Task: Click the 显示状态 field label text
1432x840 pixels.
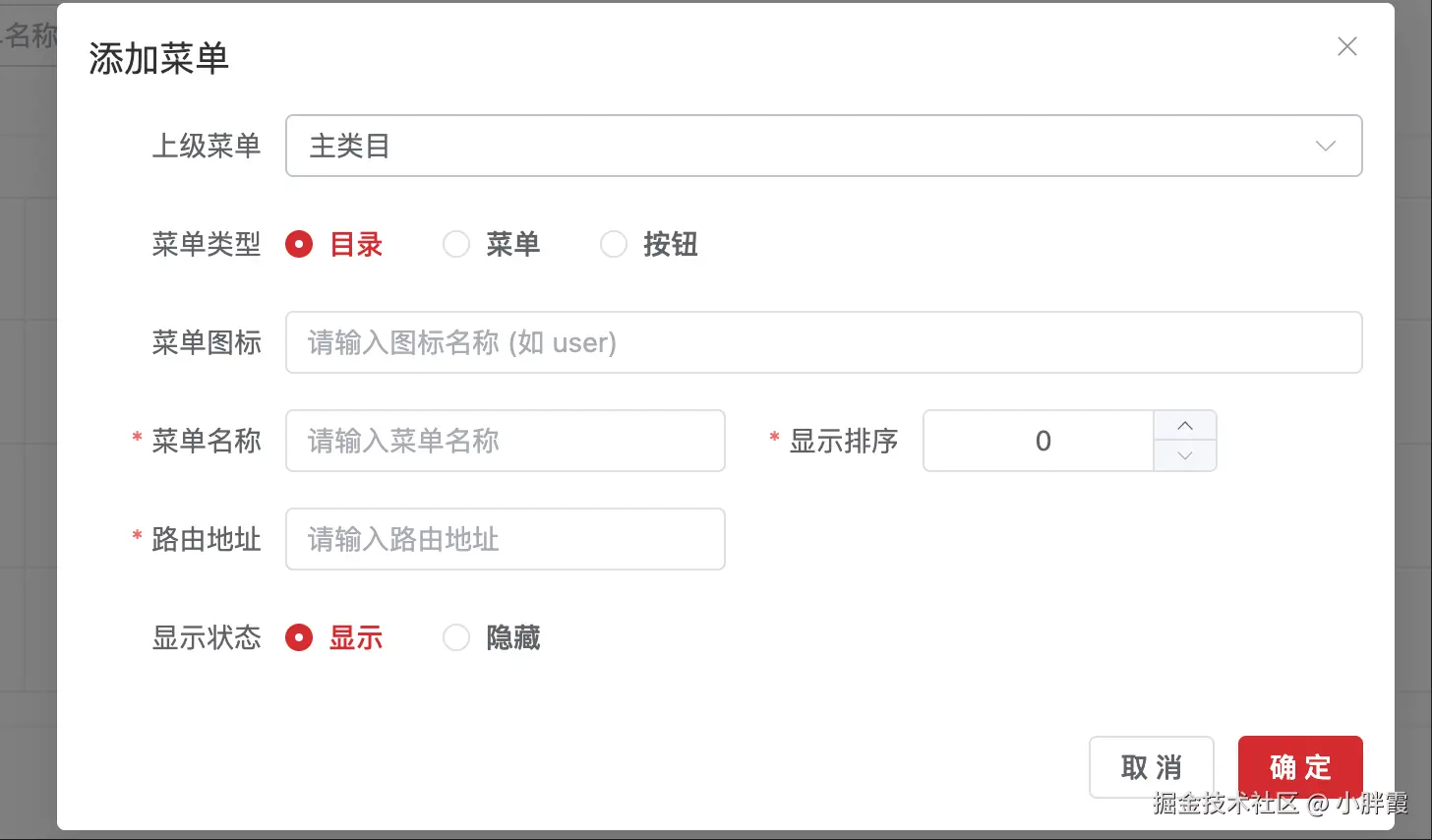Action: [x=206, y=637]
